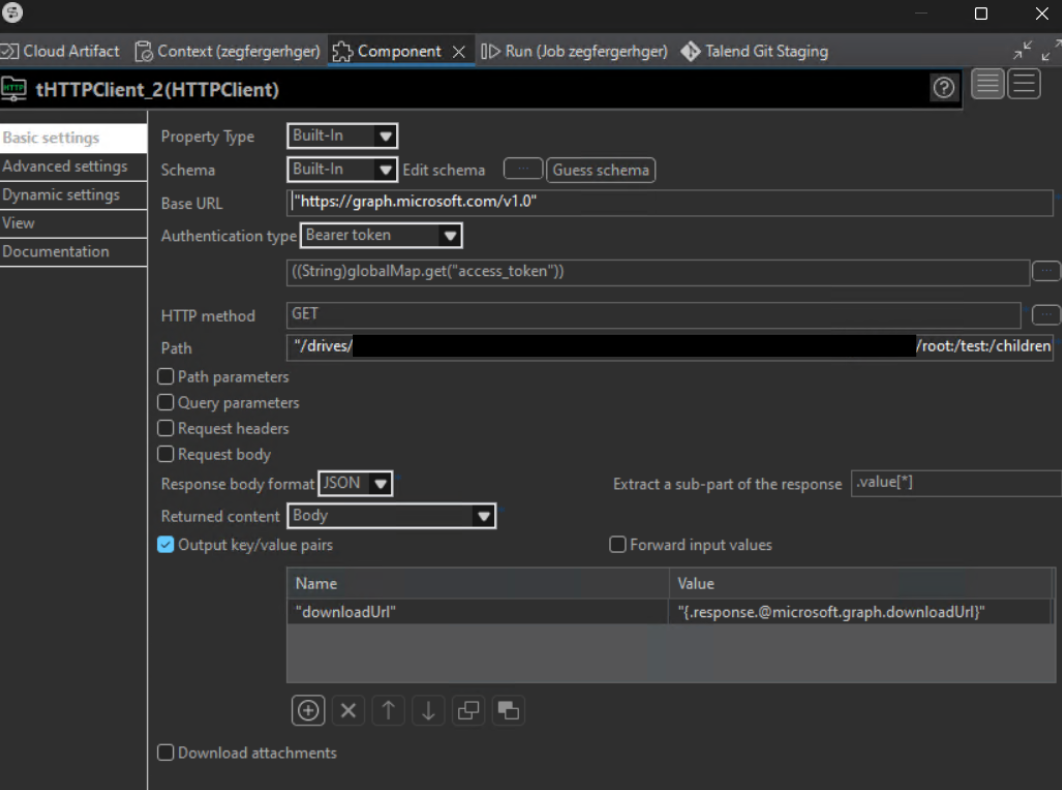This screenshot has height=790, width=1062.
Task: Open the Returned content dropdown
Action: [392, 516]
